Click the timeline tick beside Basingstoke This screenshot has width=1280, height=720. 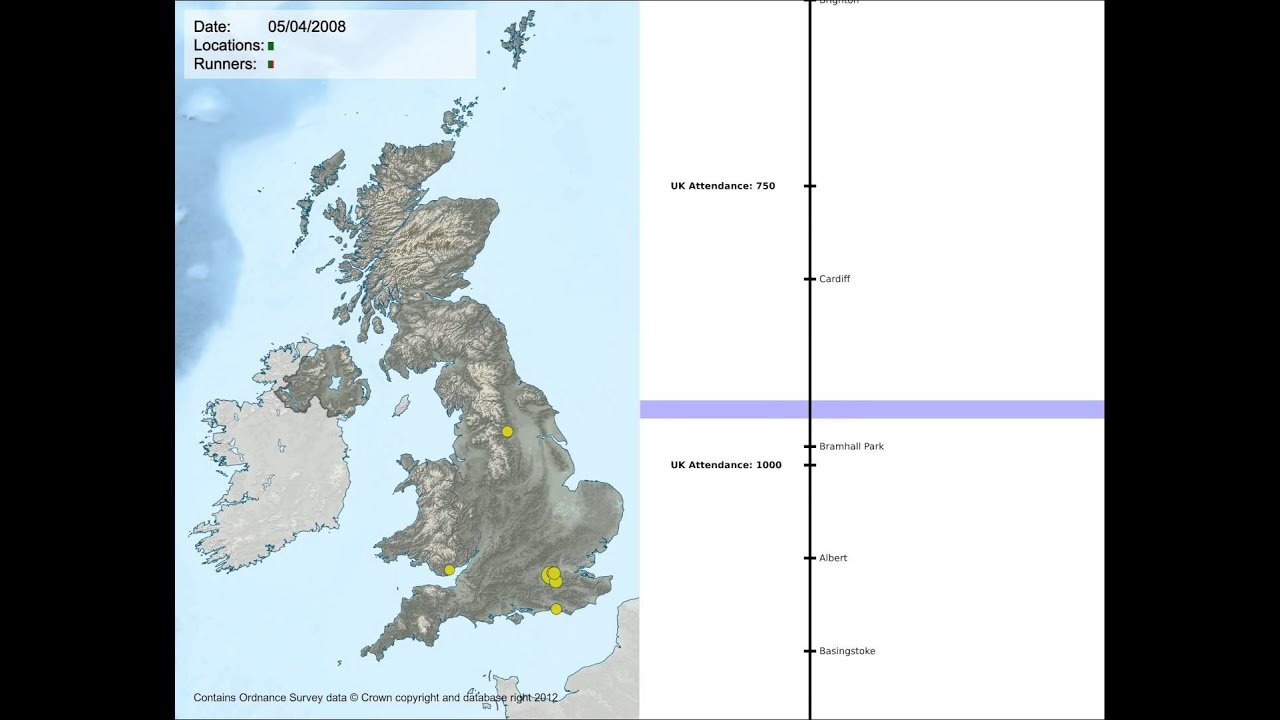click(x=810, y=651)
